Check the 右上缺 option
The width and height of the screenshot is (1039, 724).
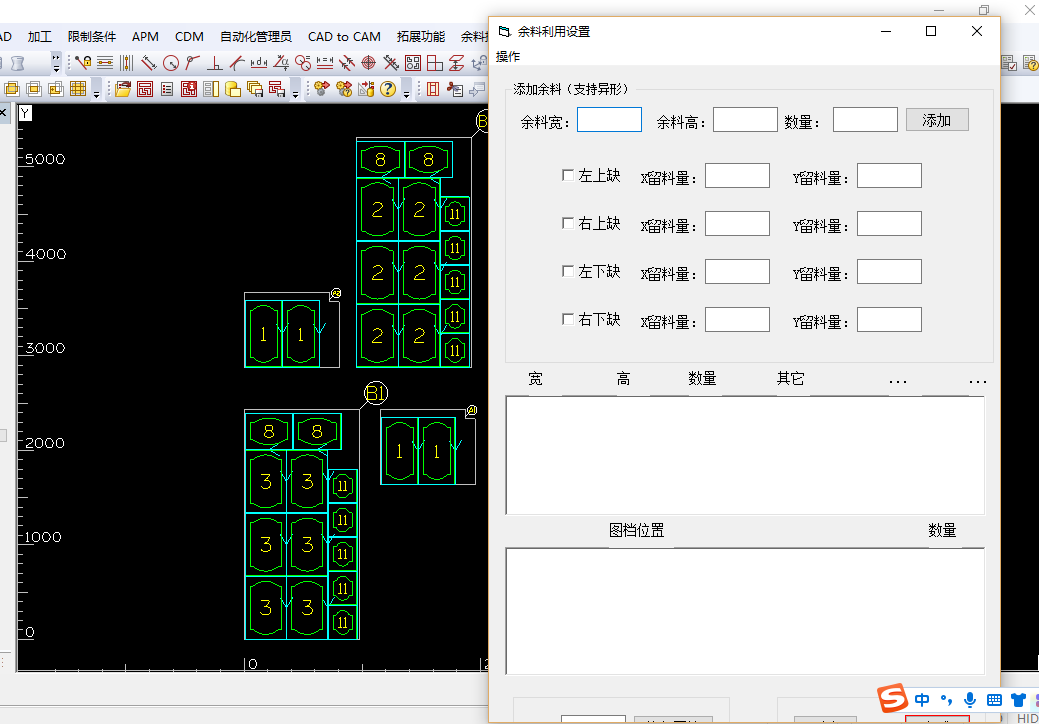click(568, 223)
